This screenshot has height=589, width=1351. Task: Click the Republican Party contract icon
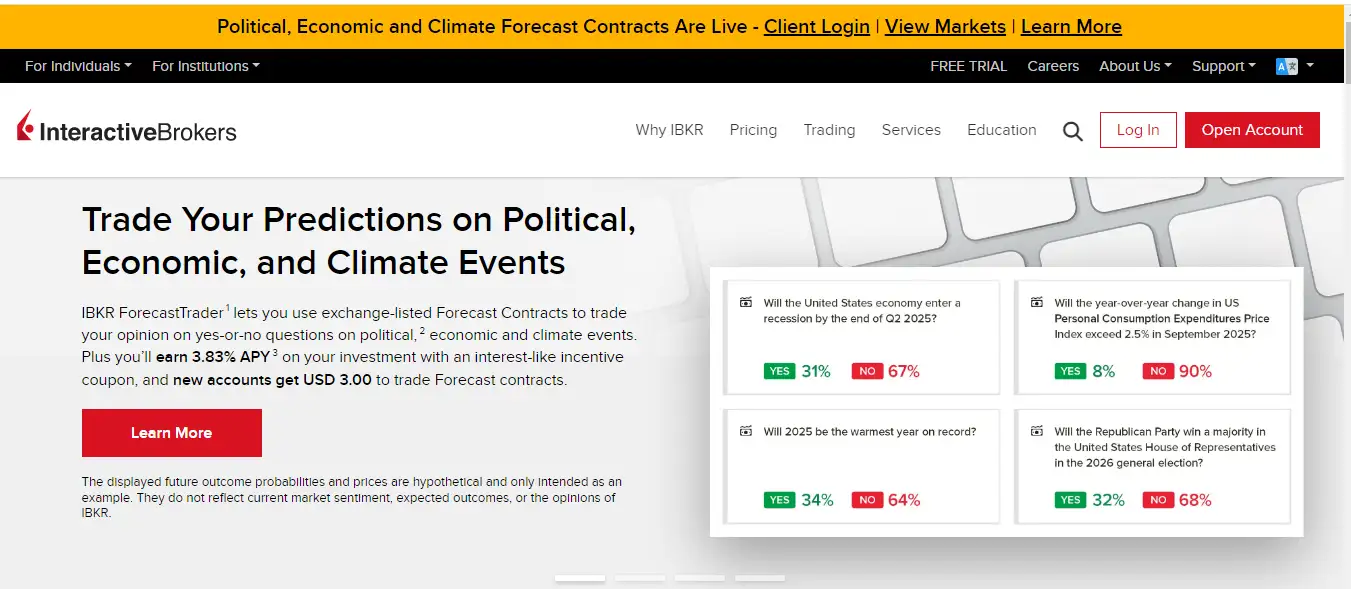[1036, 432]
